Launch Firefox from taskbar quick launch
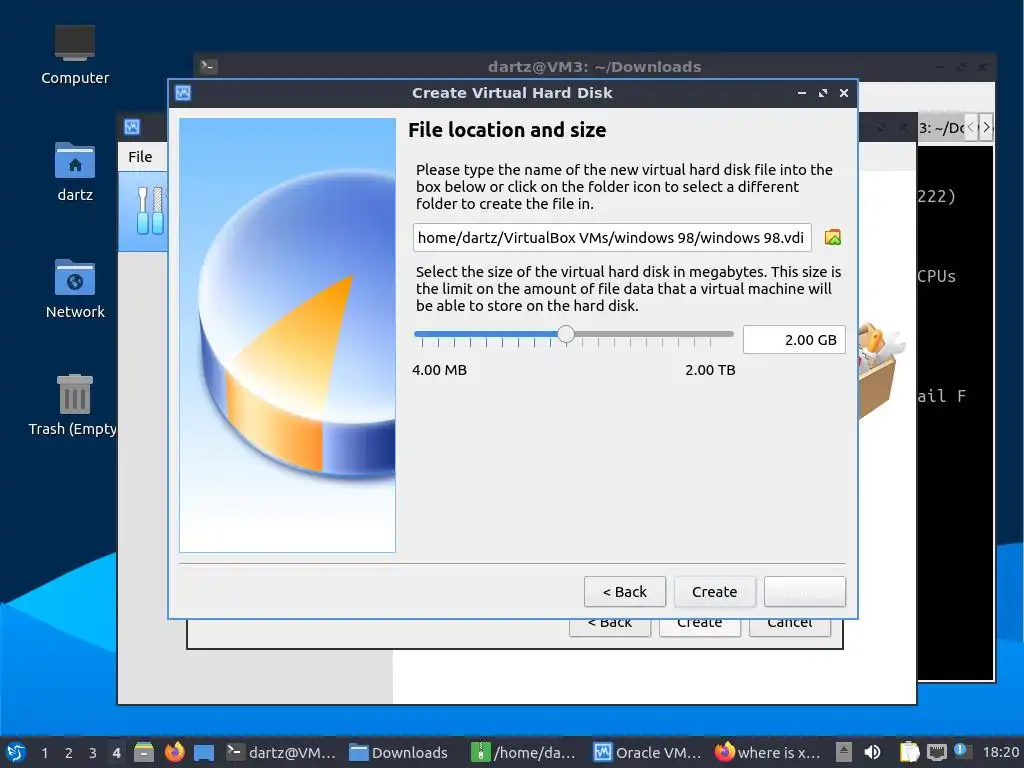The height and width of the screenshot is (768, 1024). [174, 752]
